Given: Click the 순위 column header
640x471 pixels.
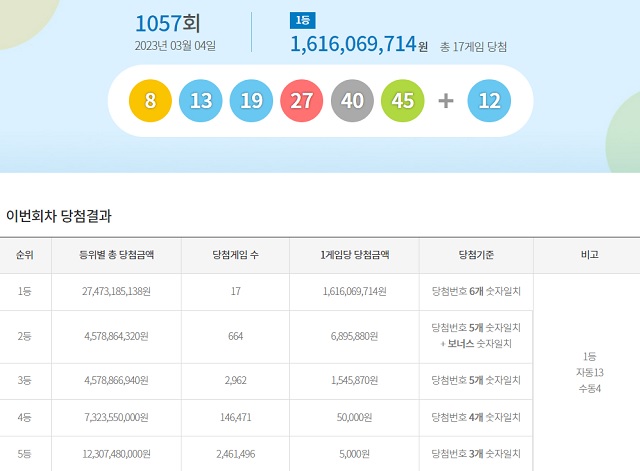Looking at the screenshot, I should point(24,255).
